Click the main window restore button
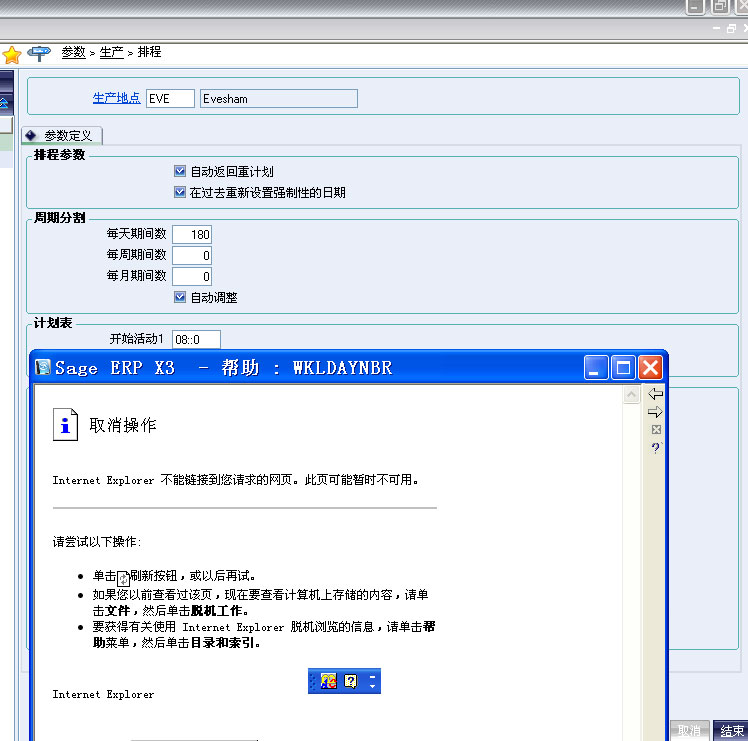Screen dimensions: 748x741 tap(720, 7)
